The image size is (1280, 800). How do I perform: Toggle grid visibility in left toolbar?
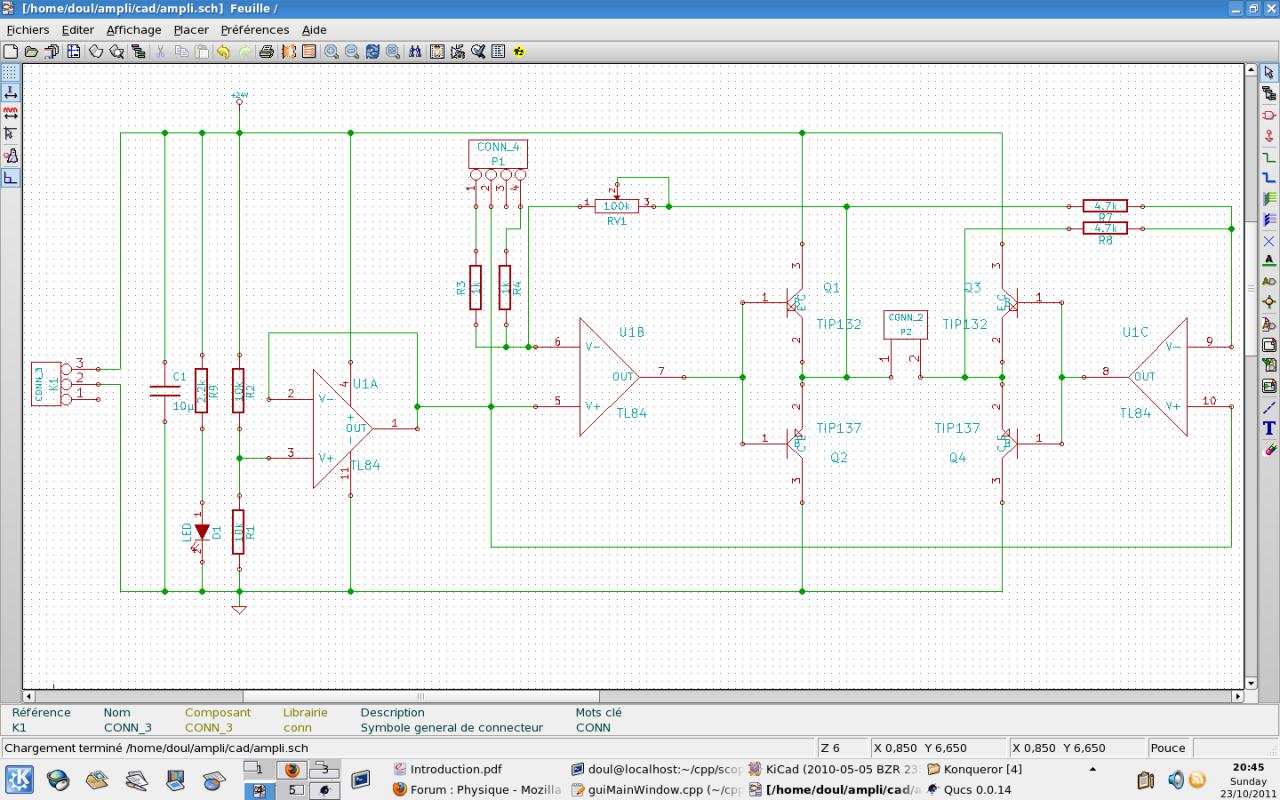coord(10,73)
